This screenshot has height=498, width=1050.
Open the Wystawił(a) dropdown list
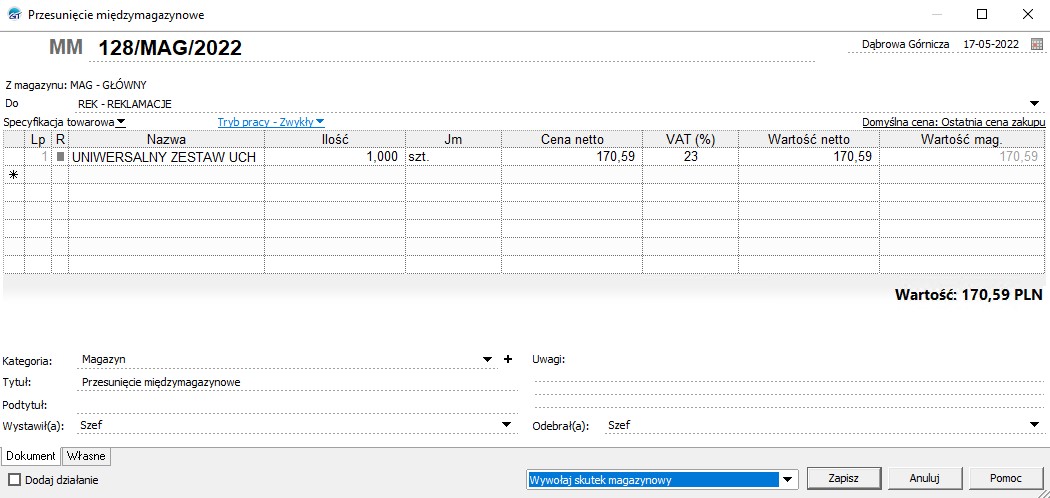pyautogui.click(x=506, y=425)
